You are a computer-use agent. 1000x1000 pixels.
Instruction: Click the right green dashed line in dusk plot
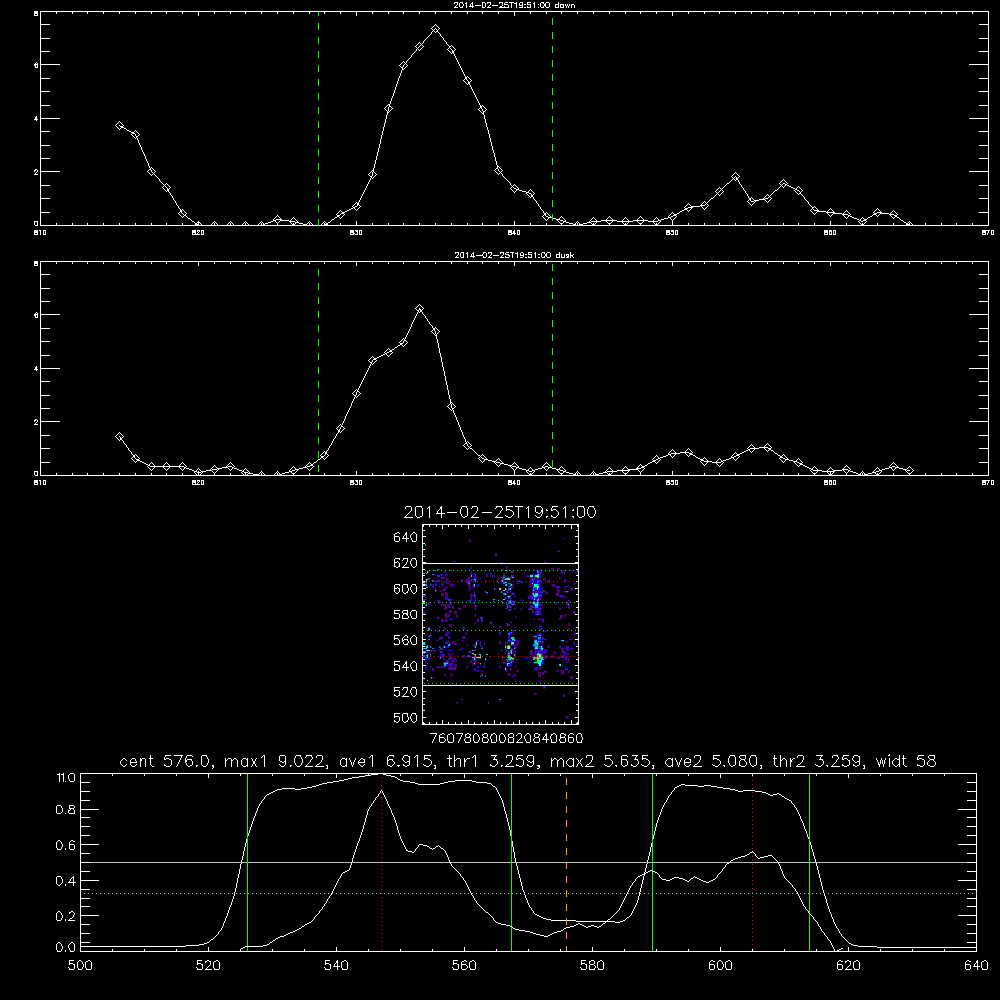pyautogui.click(x=552, y=368)
